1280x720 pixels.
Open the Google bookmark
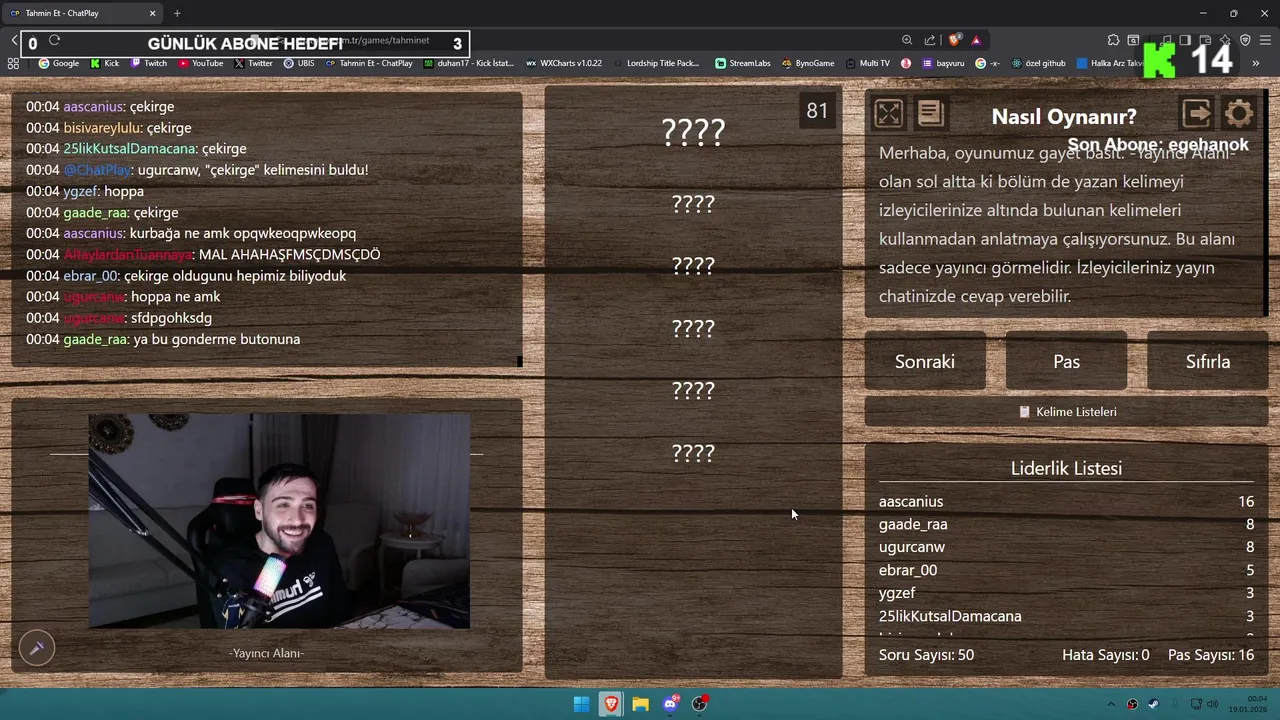[59, 63]
